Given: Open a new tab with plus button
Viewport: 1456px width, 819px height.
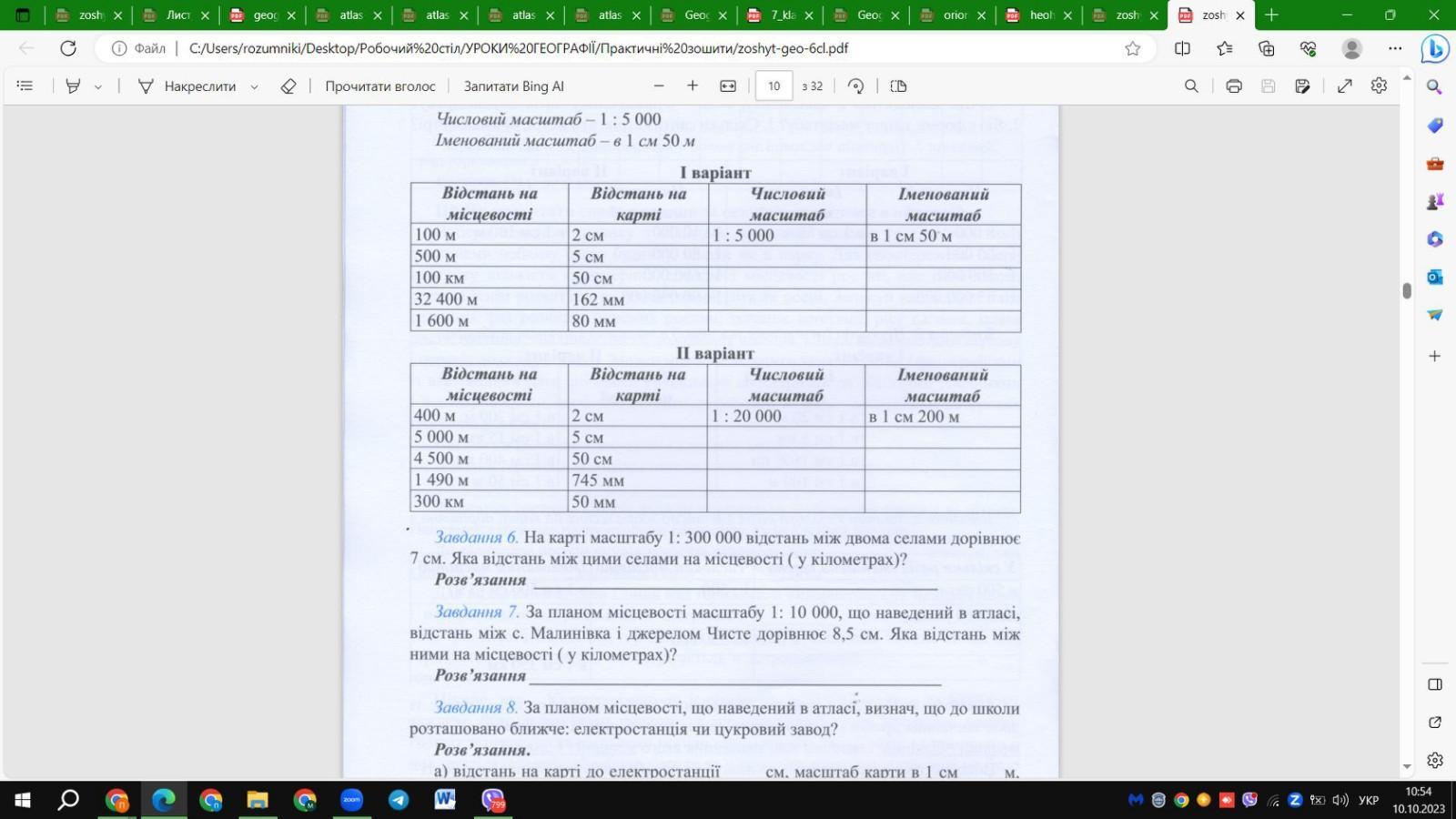Looking at the screenshot, I should point(1271,15).
